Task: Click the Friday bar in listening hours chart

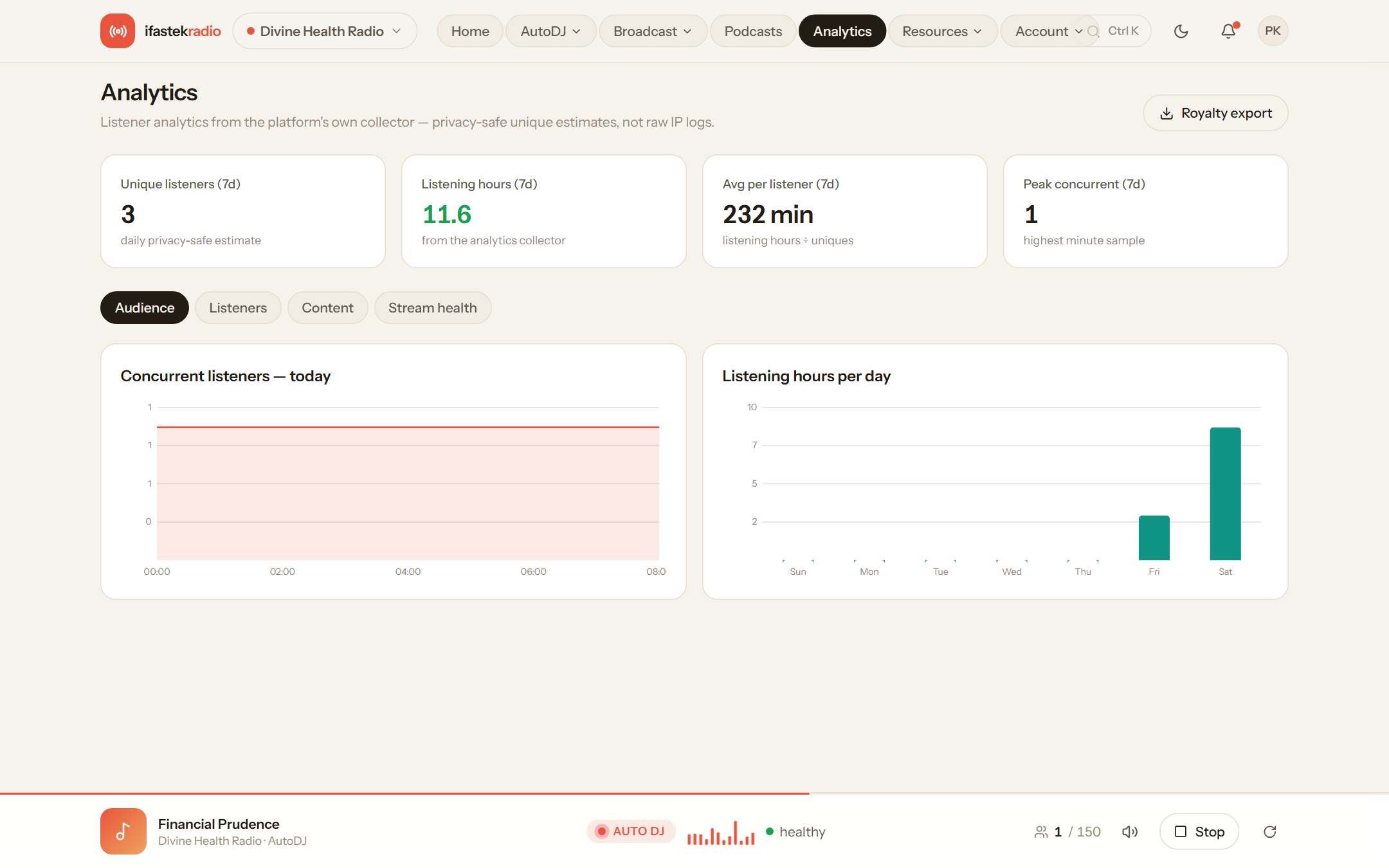Action: tap(1154, 538)
